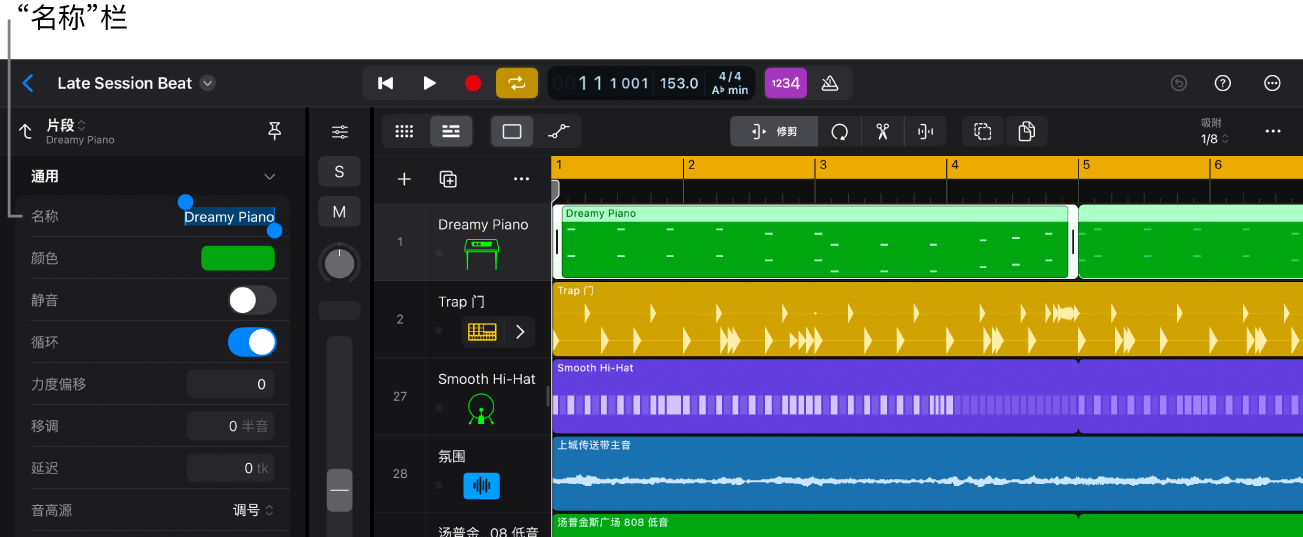The width and height of the screenshot is (1303, 537).
Task: Select the 氛围 track header name
Action: coord(452,456)
